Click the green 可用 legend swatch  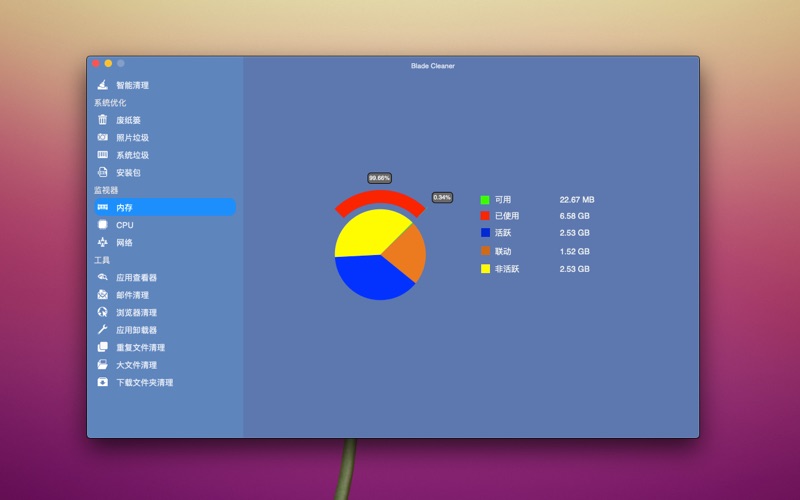point(485,199)
